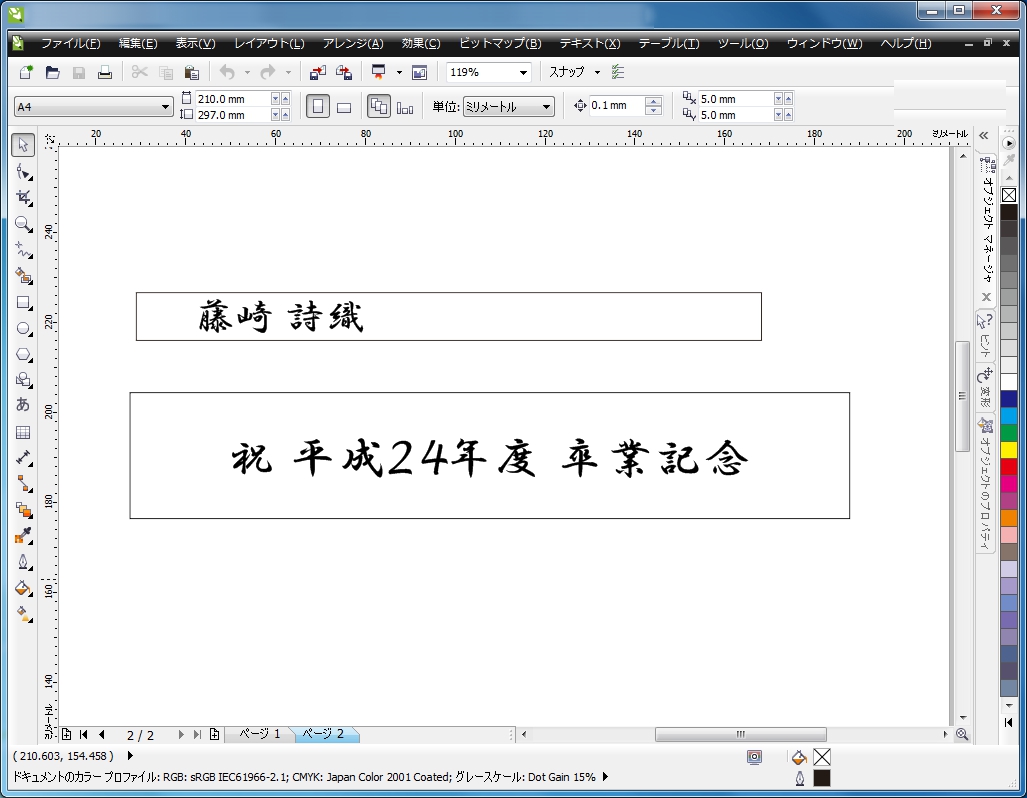Expand the application launcher dropdown arrow
Image resolution: width=1027 pixels, height=798 pixels.
(399, 72)
